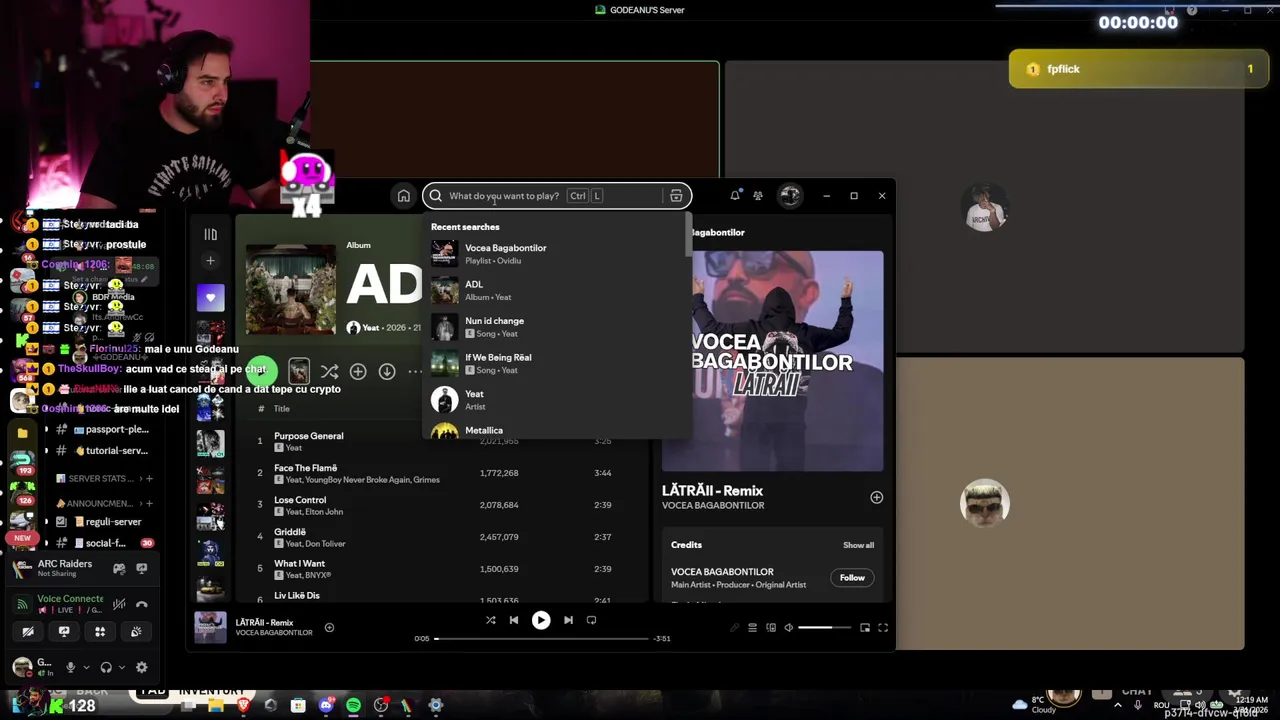Open Connect to a device

click(x=770, y=628)
